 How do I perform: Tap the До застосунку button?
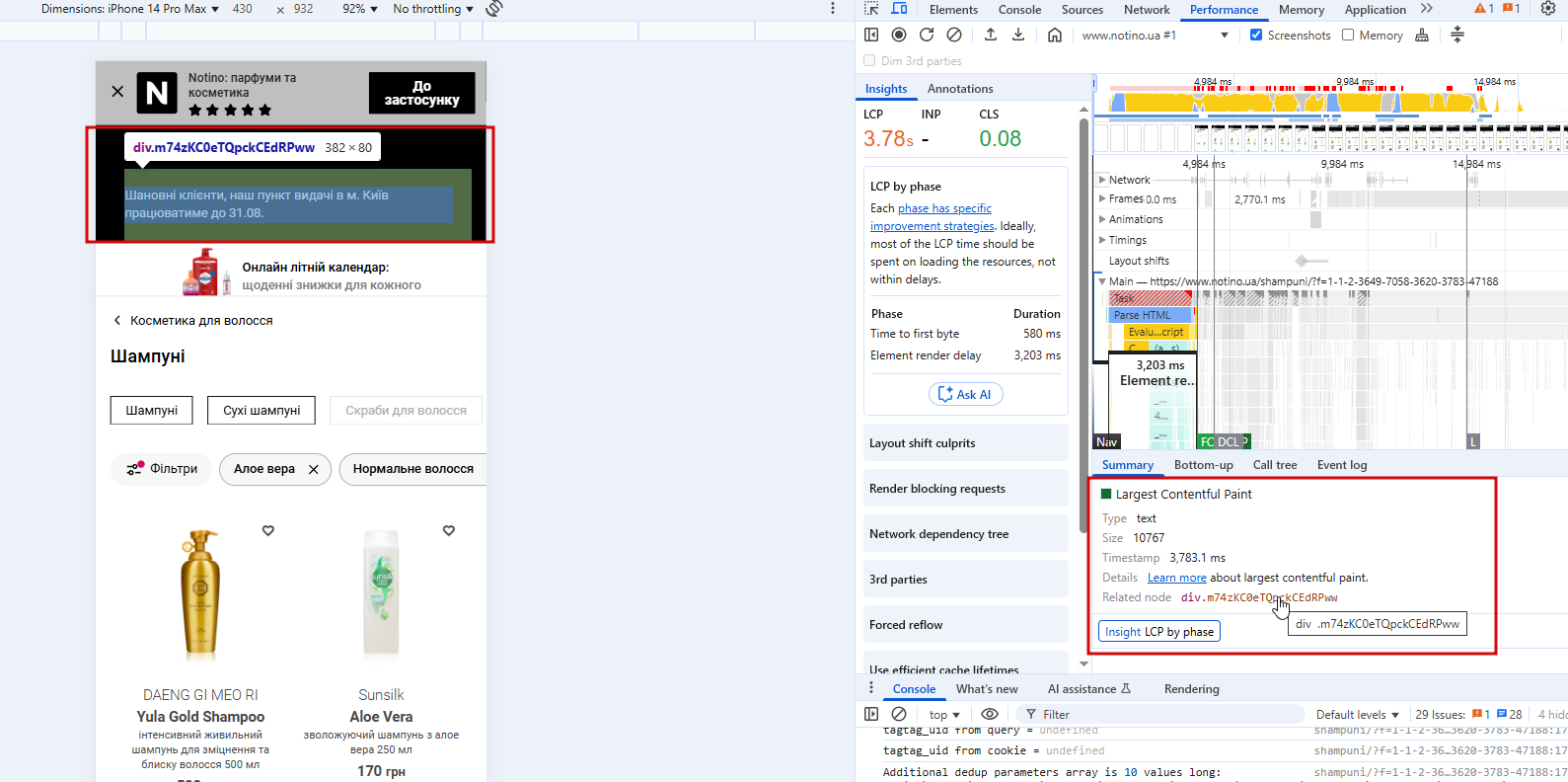[x=421, y=93]
